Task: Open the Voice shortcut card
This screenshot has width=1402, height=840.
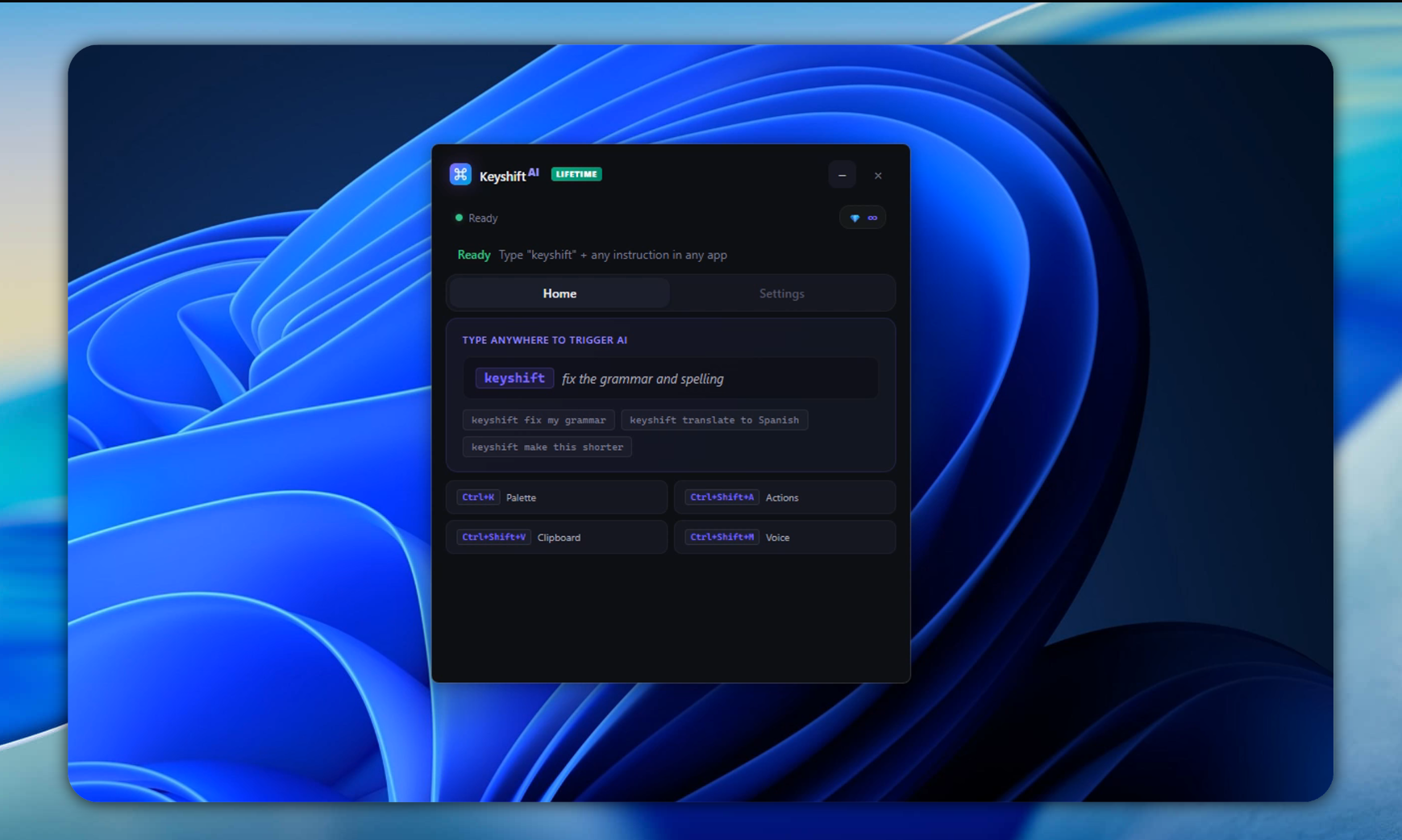Action: 784,537
